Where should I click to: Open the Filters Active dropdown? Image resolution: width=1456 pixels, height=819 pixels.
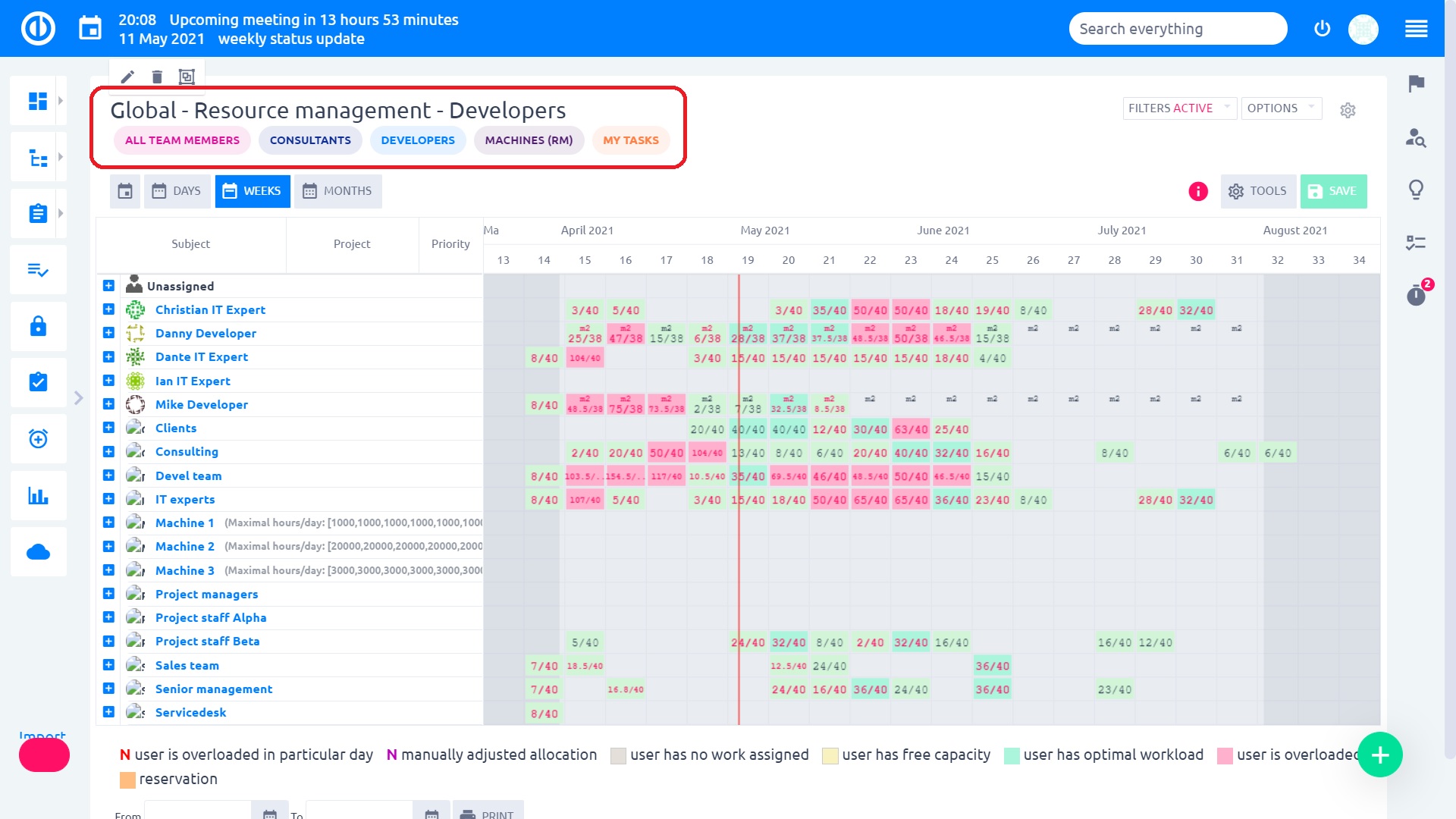pyautogui.click(x=1179, y=108)
